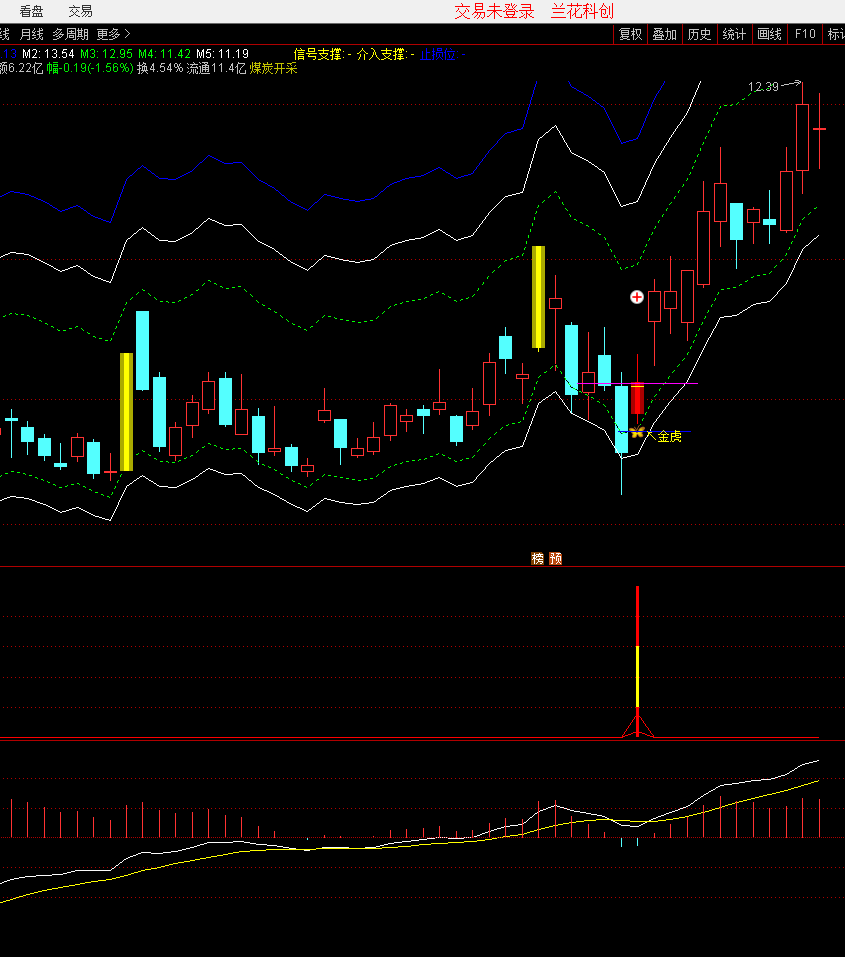845x957 pixels.
Task: Click the 榜 badge icon
Action: tap(538, 559)
